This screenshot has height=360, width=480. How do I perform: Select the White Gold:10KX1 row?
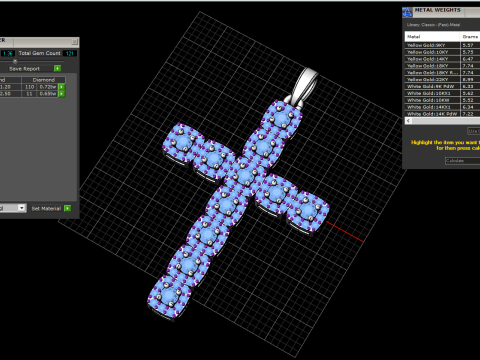pos(442,93)
